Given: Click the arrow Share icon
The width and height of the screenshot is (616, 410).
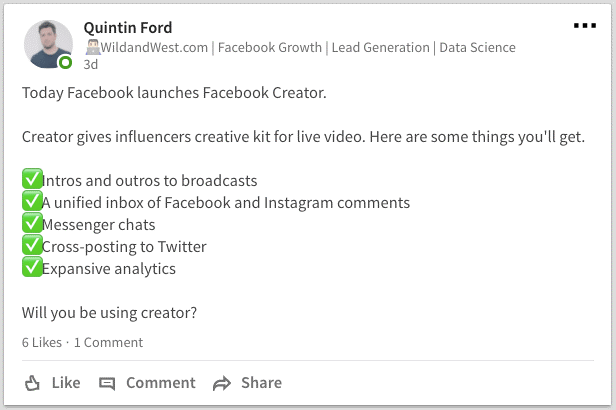Looking at the screenshot, I should (x=222, y=383).
